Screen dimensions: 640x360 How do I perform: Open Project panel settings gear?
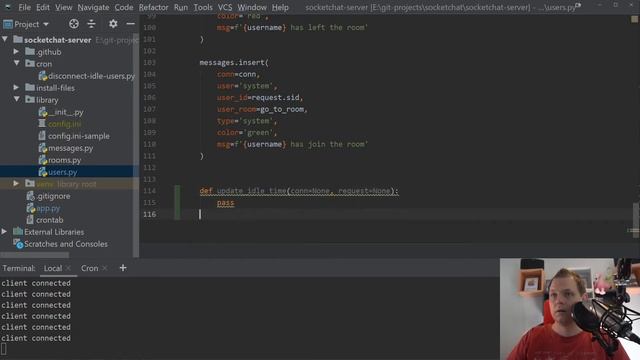[x=113, y=24]
